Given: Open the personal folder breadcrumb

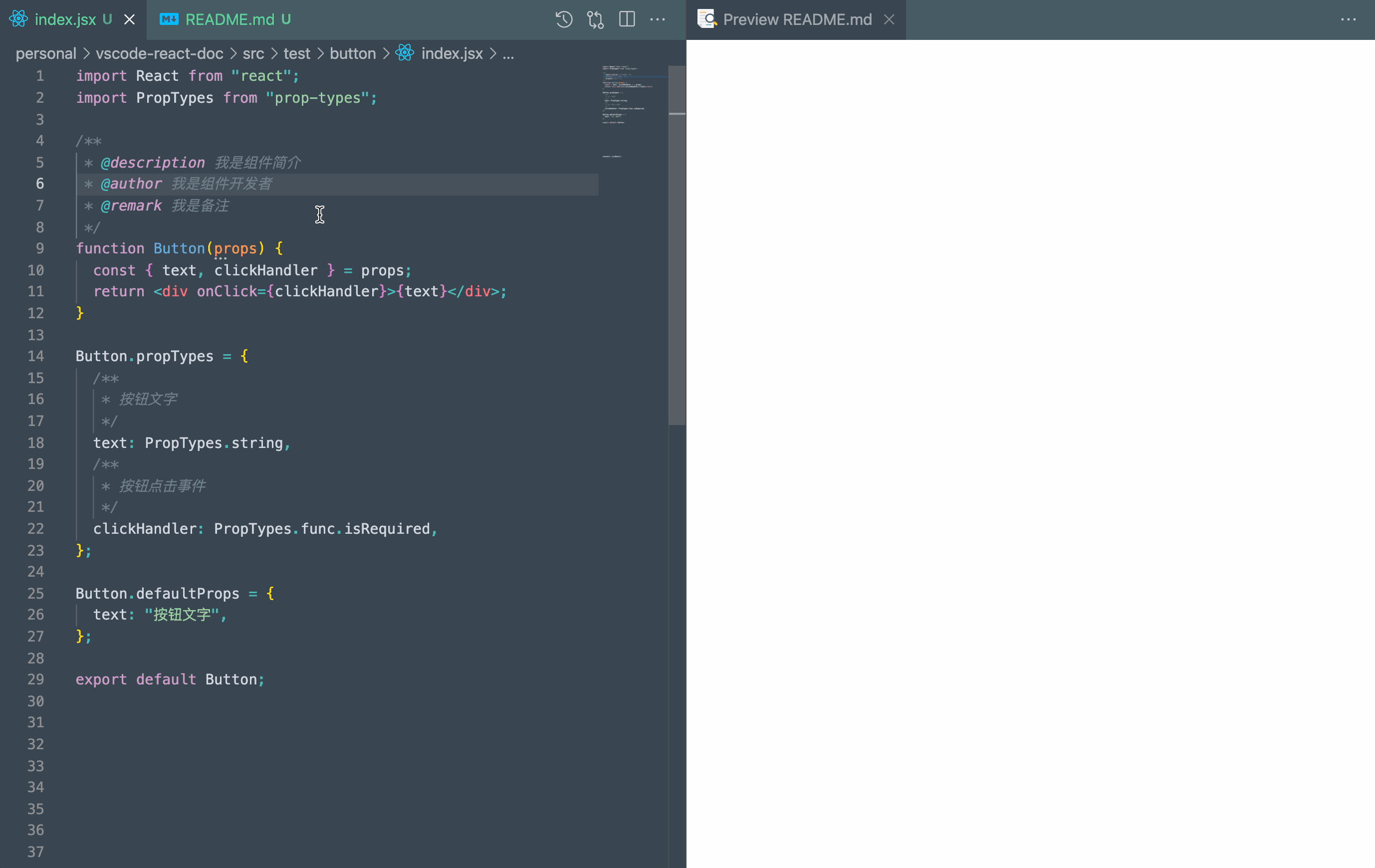Looking at the screenshot, I should (x=46, y=53).
